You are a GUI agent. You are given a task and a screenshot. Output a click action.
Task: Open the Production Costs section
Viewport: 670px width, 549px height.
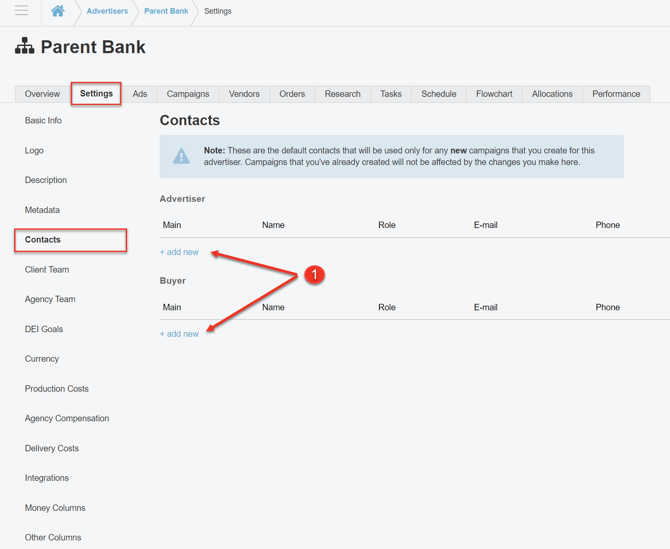click(57, 389)
